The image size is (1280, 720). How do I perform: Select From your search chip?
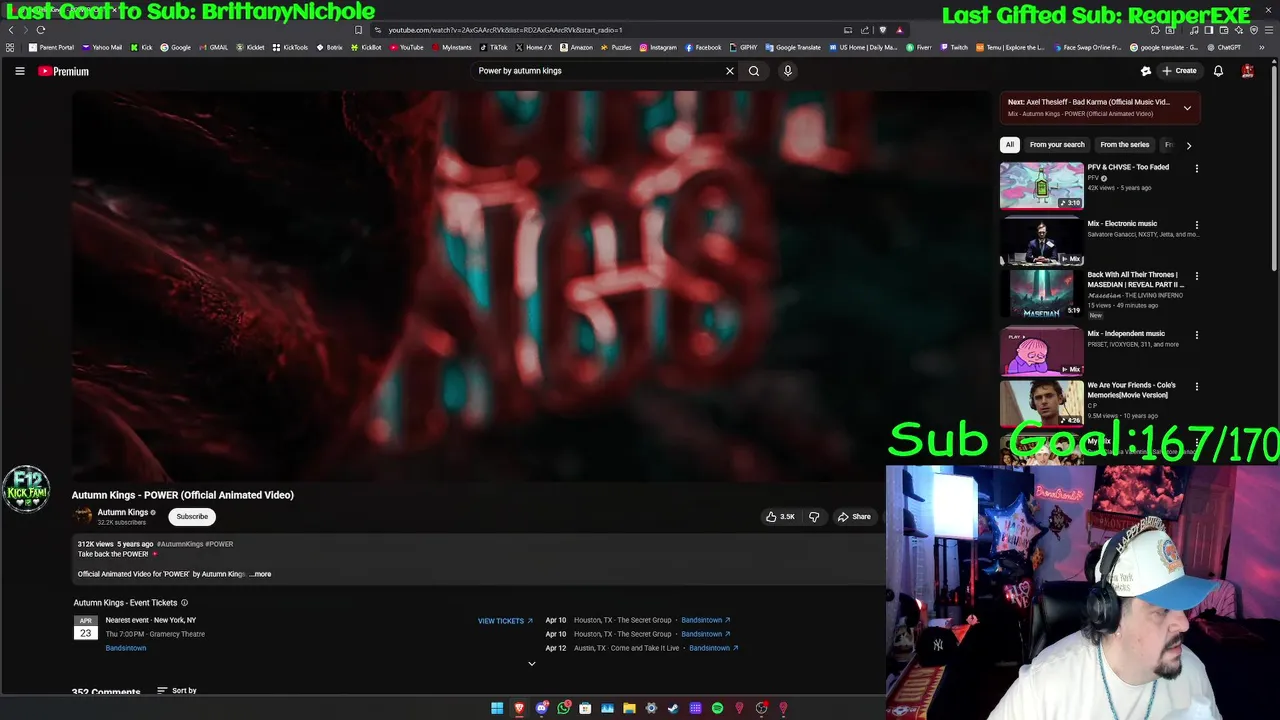pyautogui.click(x=1057, y=145)
